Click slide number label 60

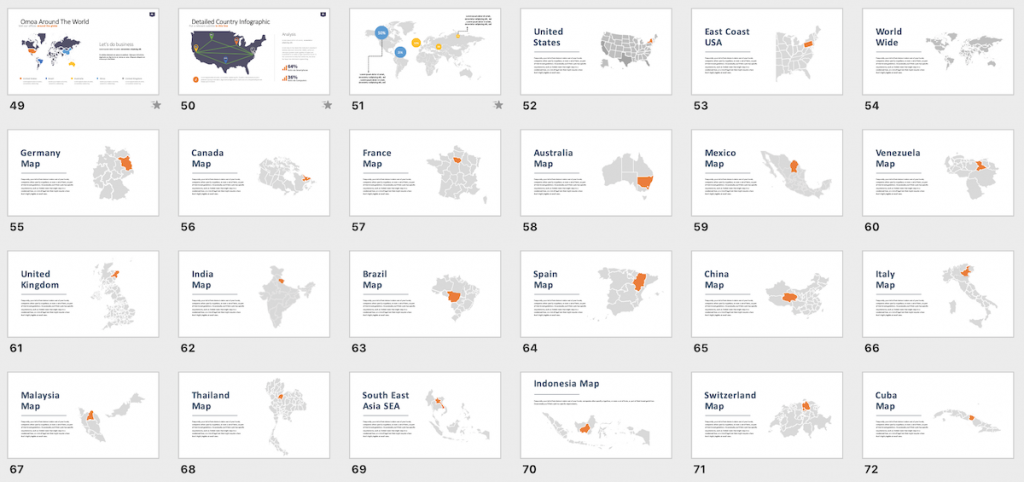[871, 227]
